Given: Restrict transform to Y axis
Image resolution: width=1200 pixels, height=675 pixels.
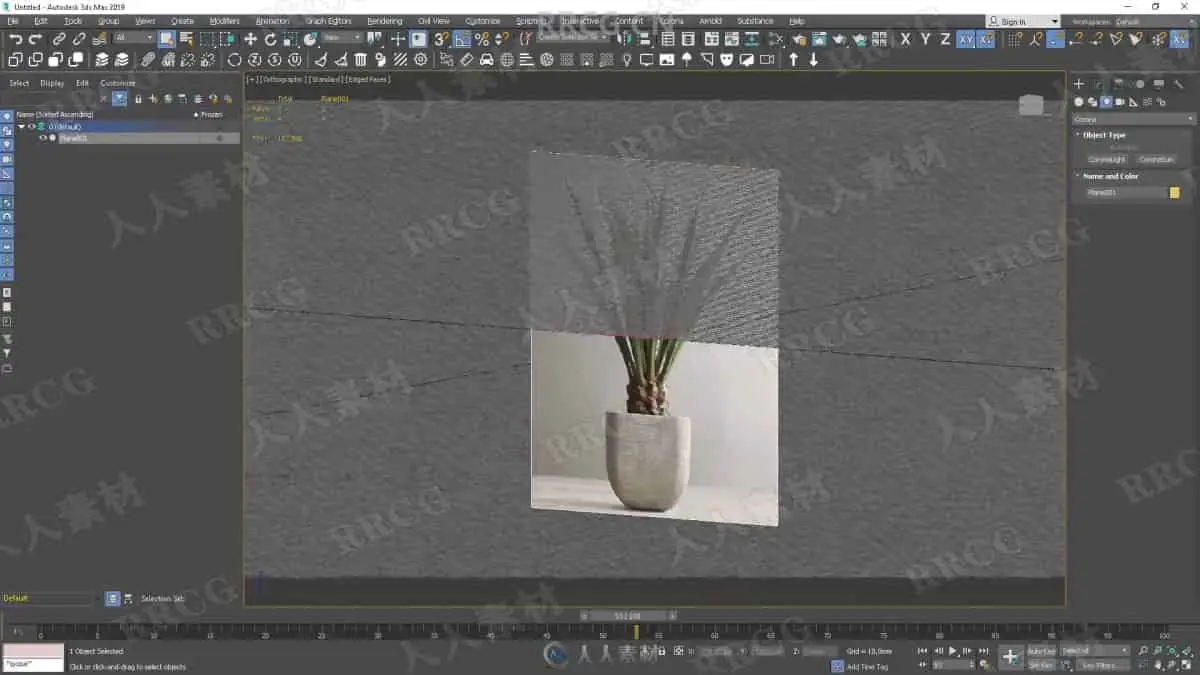Looking at the screenshot, I should (926, 39).
